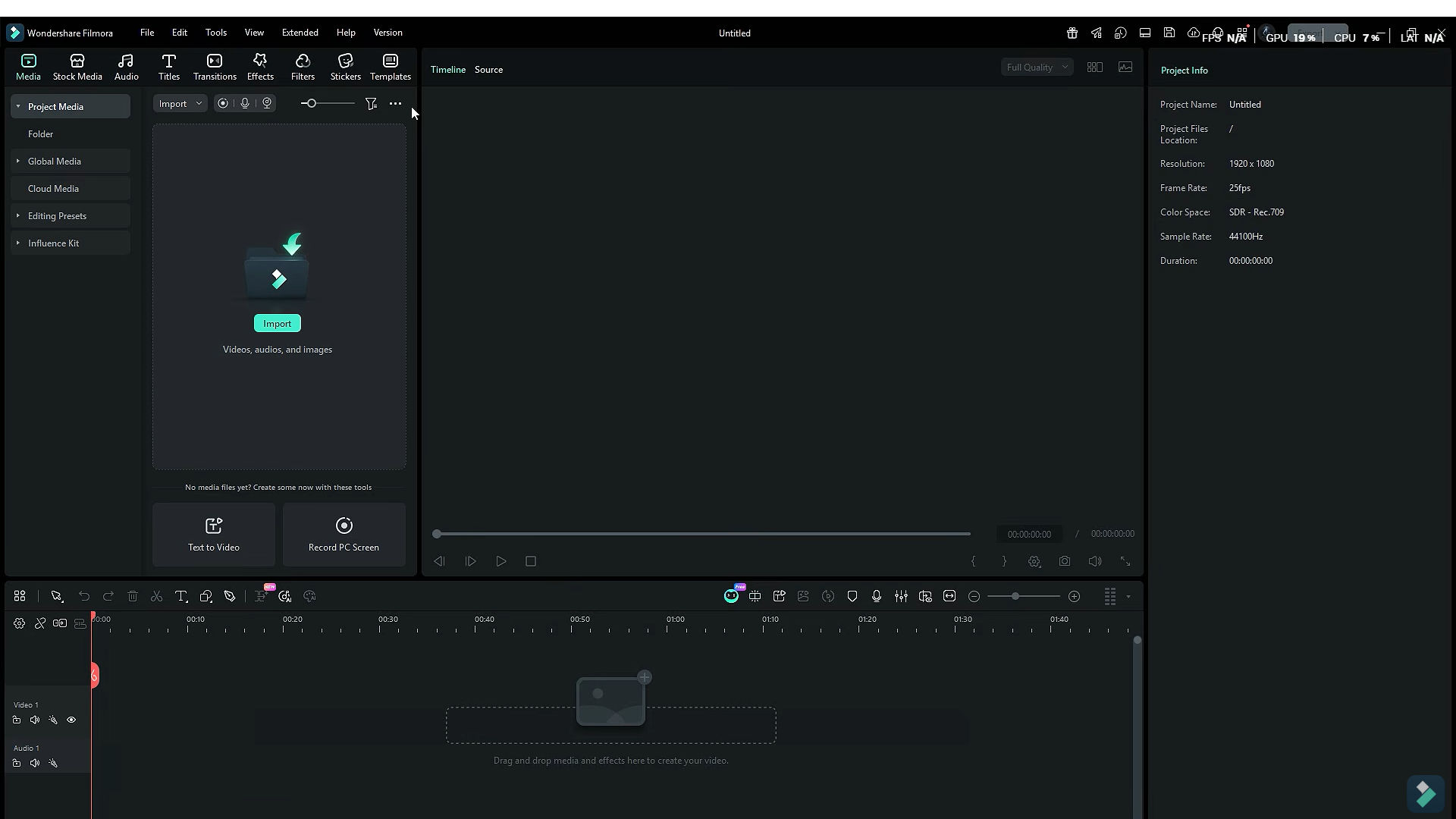Click the stop button in preview

(531, 562)
